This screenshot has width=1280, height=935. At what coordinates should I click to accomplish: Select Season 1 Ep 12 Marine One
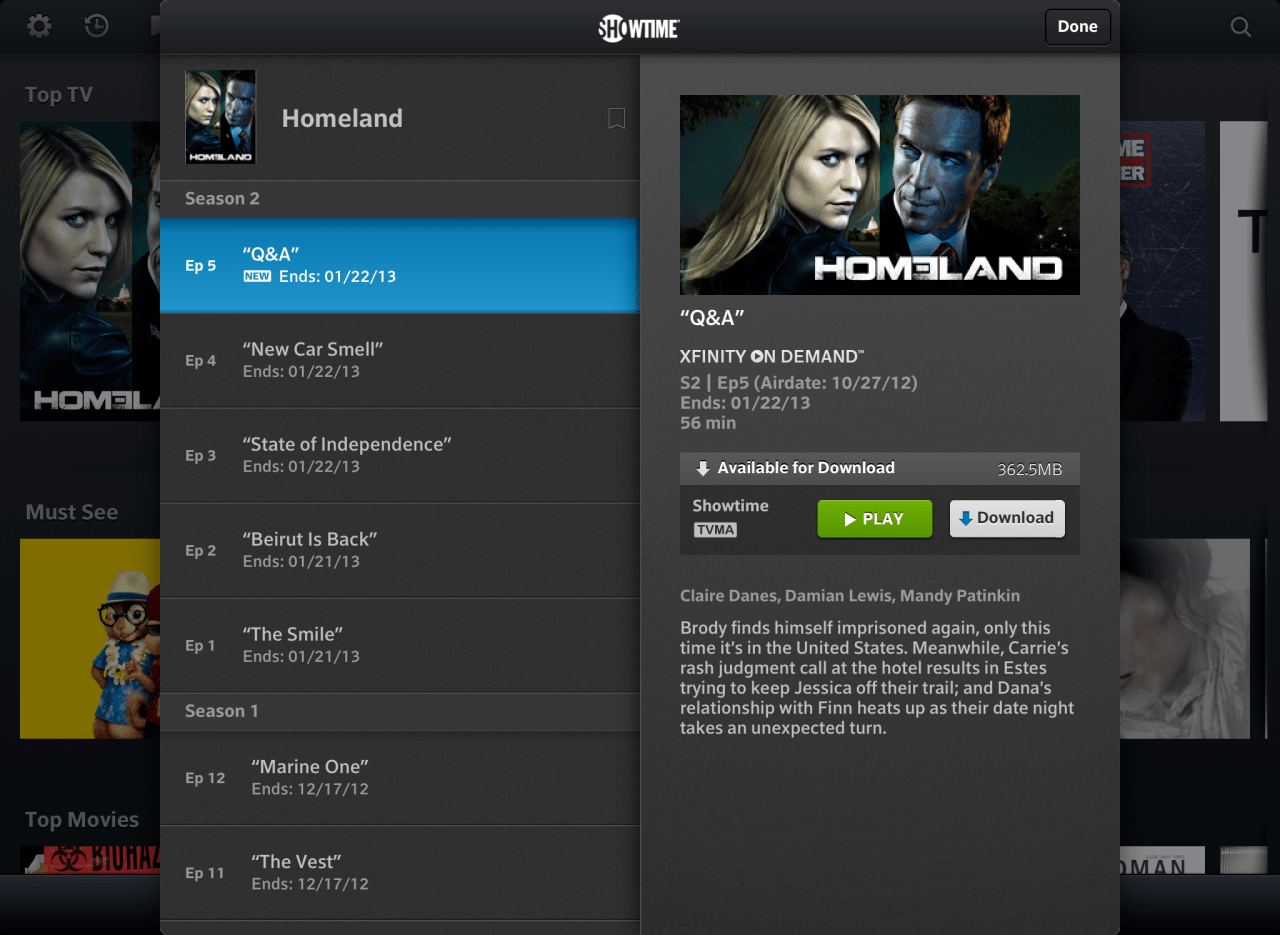(400, 778)
